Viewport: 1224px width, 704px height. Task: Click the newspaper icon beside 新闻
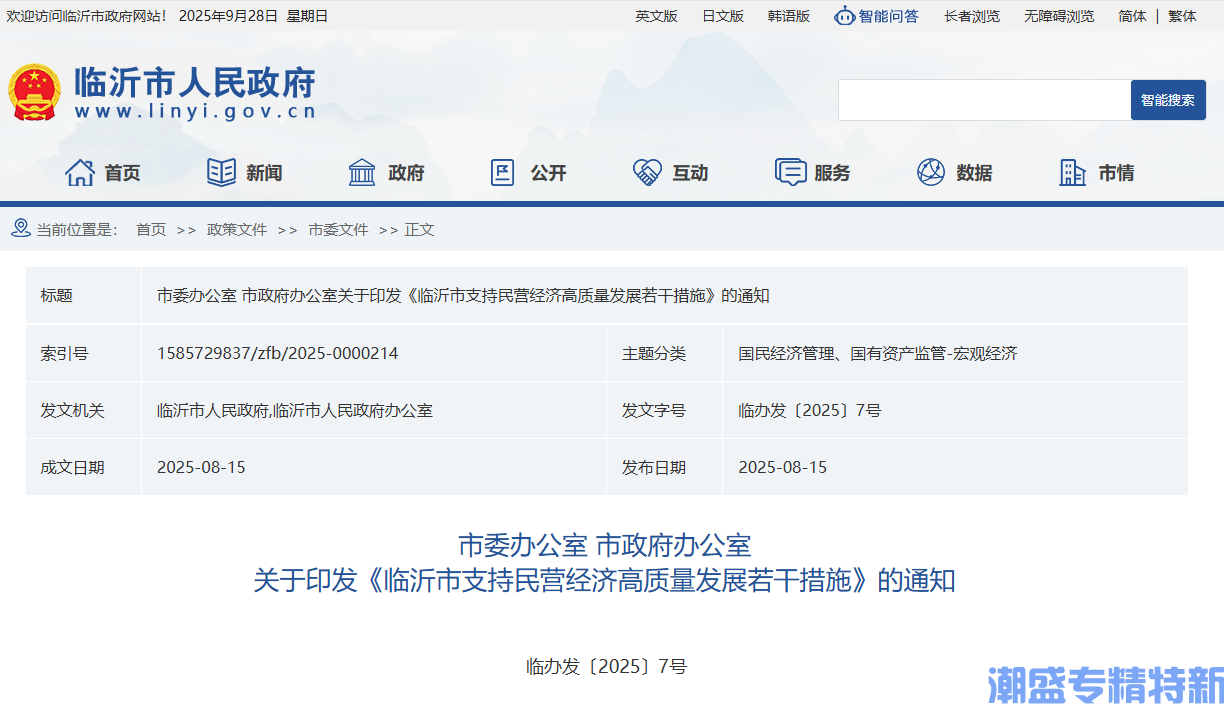[221, 173]
